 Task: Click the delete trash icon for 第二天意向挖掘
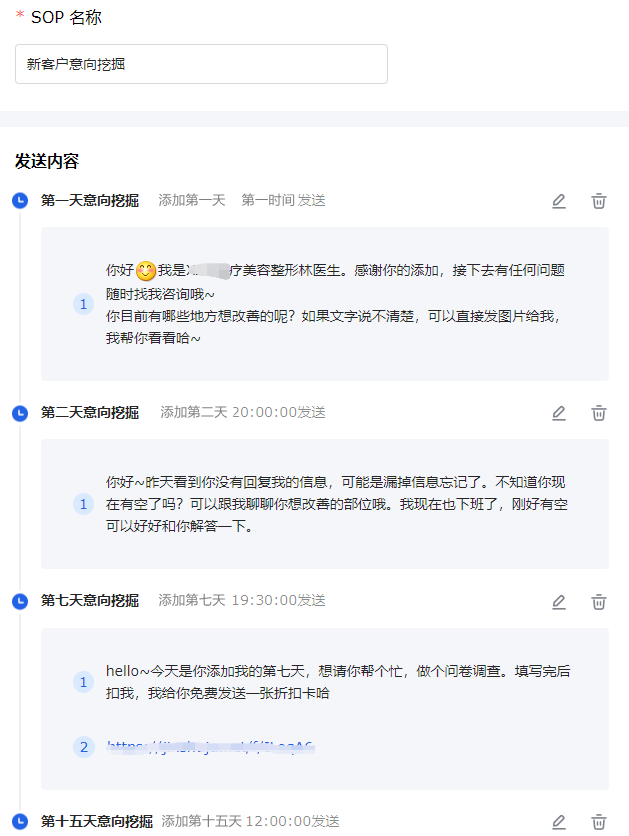click(599, 412)
